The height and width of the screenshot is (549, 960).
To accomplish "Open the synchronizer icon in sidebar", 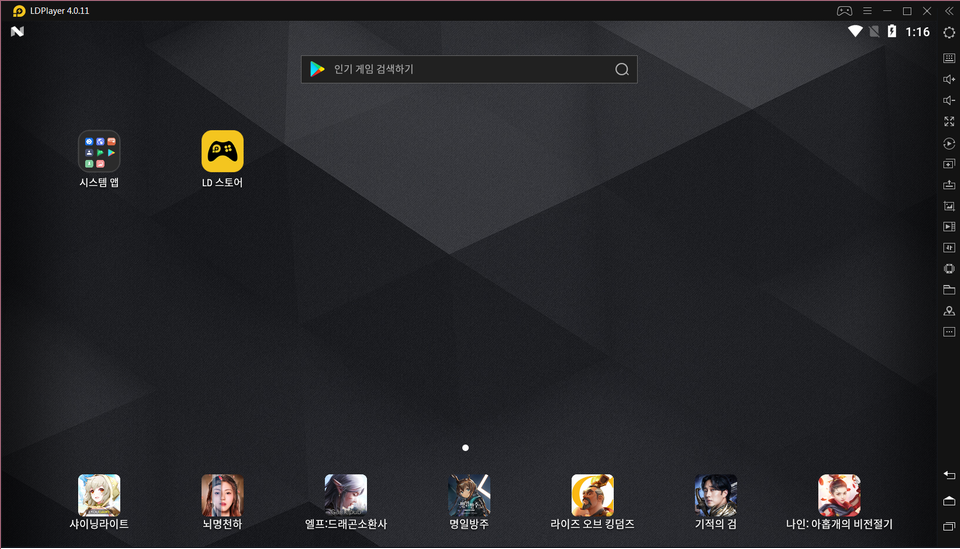I will coord(949,248).
